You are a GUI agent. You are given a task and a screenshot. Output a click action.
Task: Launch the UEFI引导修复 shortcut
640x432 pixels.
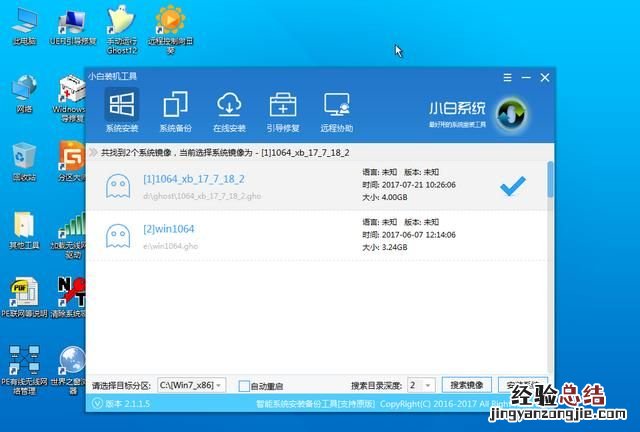[72, 27]
